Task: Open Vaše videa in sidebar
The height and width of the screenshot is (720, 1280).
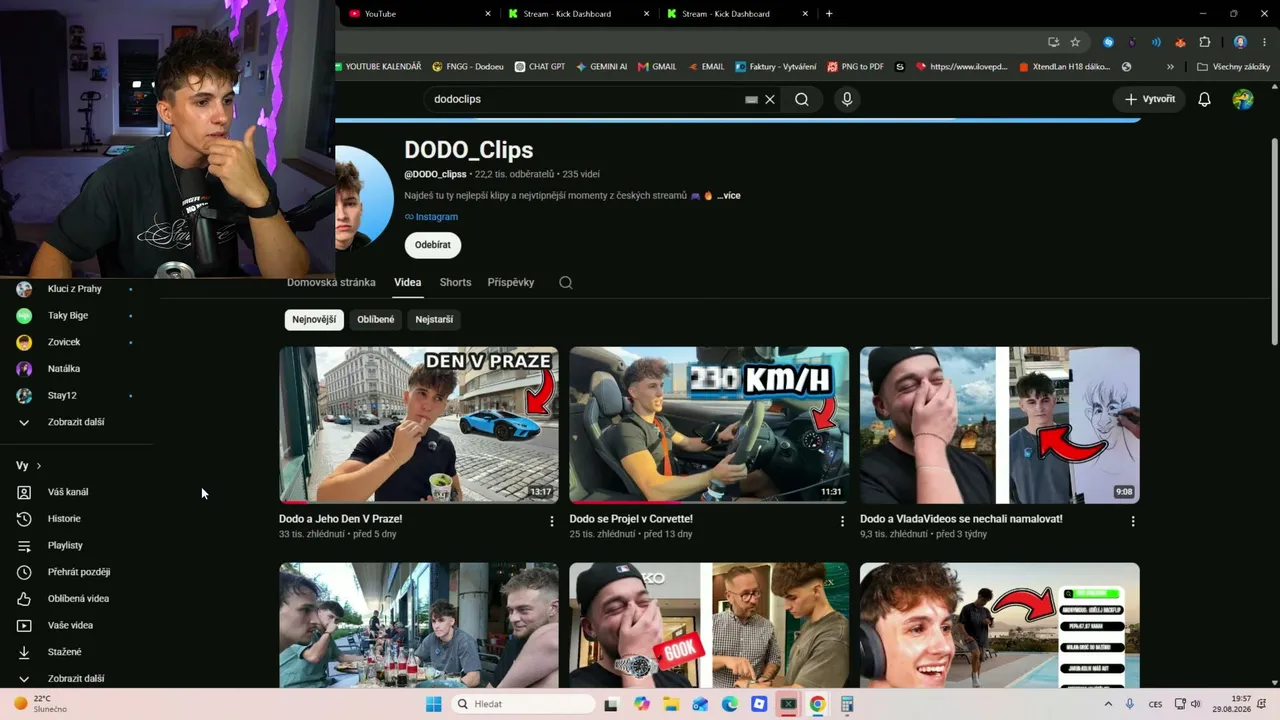Action: tap(70, 625)
